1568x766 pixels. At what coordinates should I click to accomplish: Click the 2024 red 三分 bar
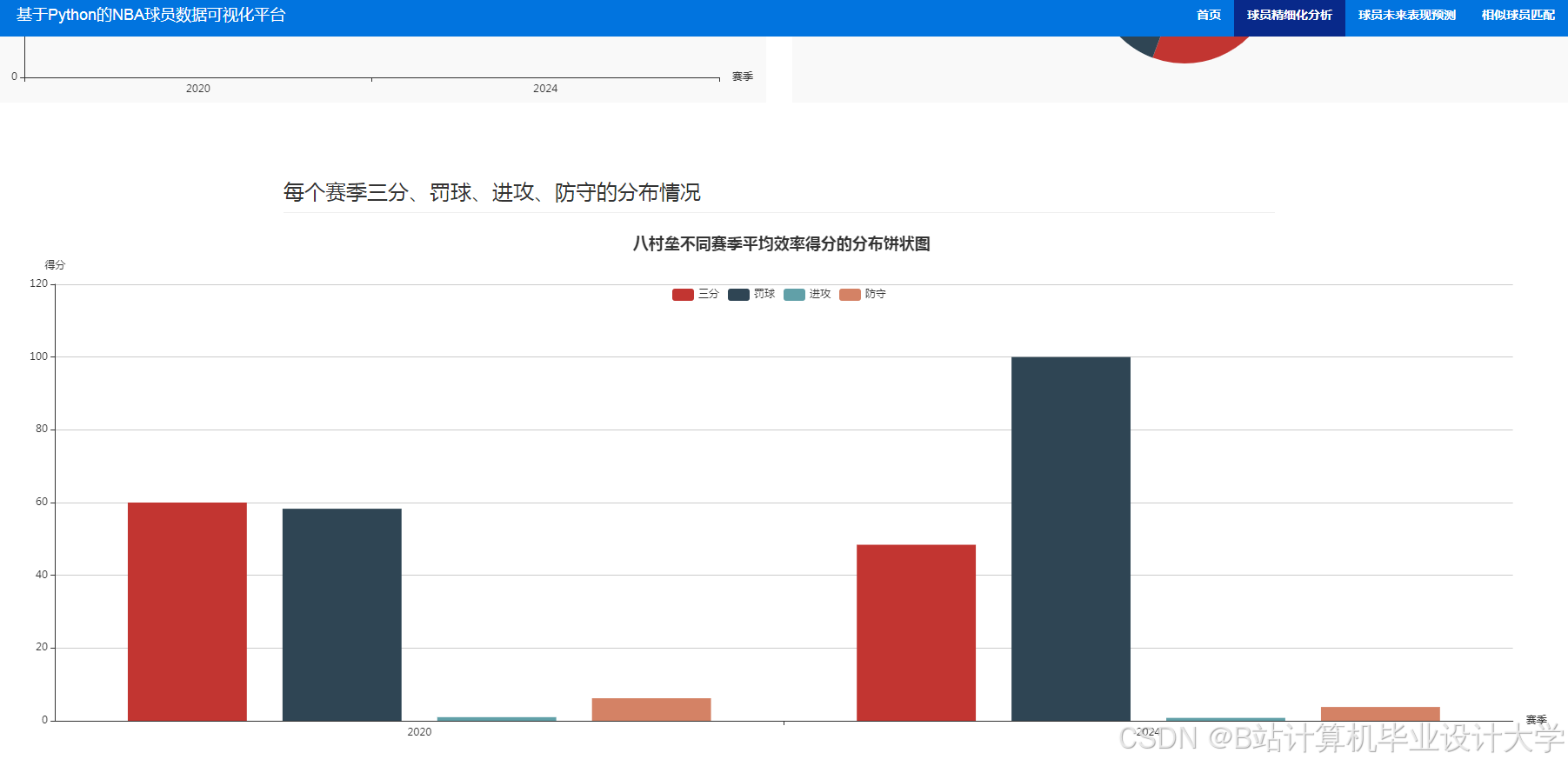tap(916, 633)
